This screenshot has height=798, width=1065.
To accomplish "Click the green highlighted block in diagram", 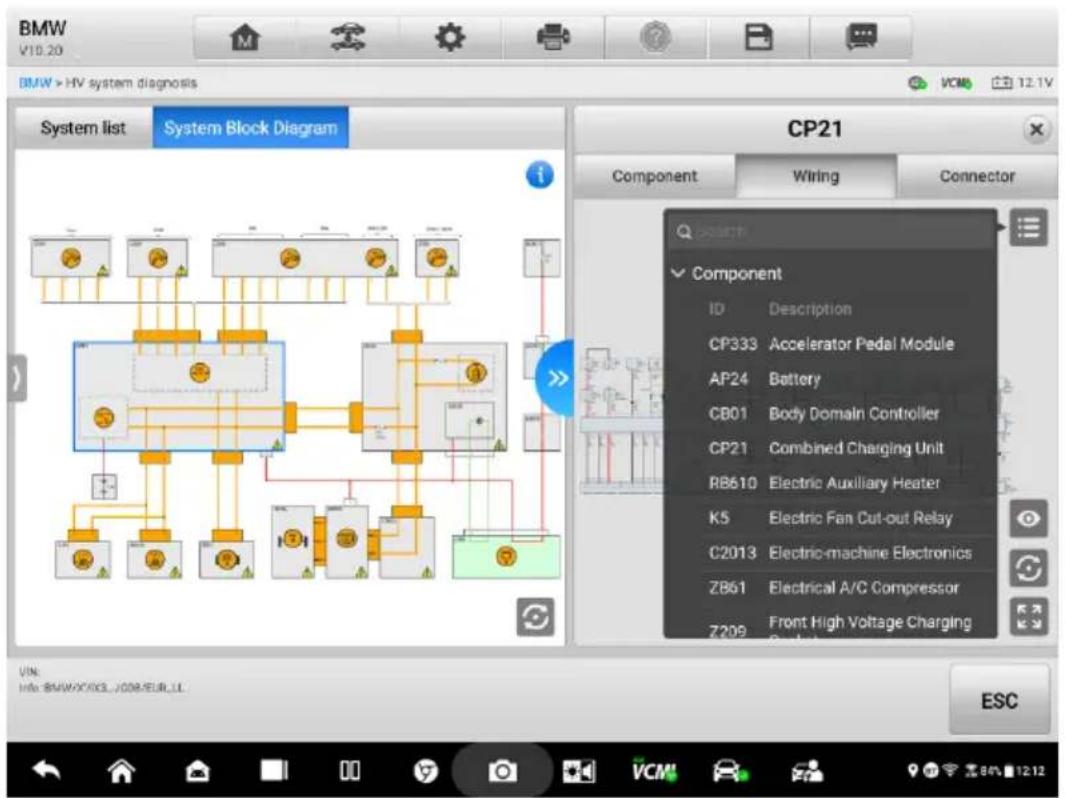I will point(506,557).
